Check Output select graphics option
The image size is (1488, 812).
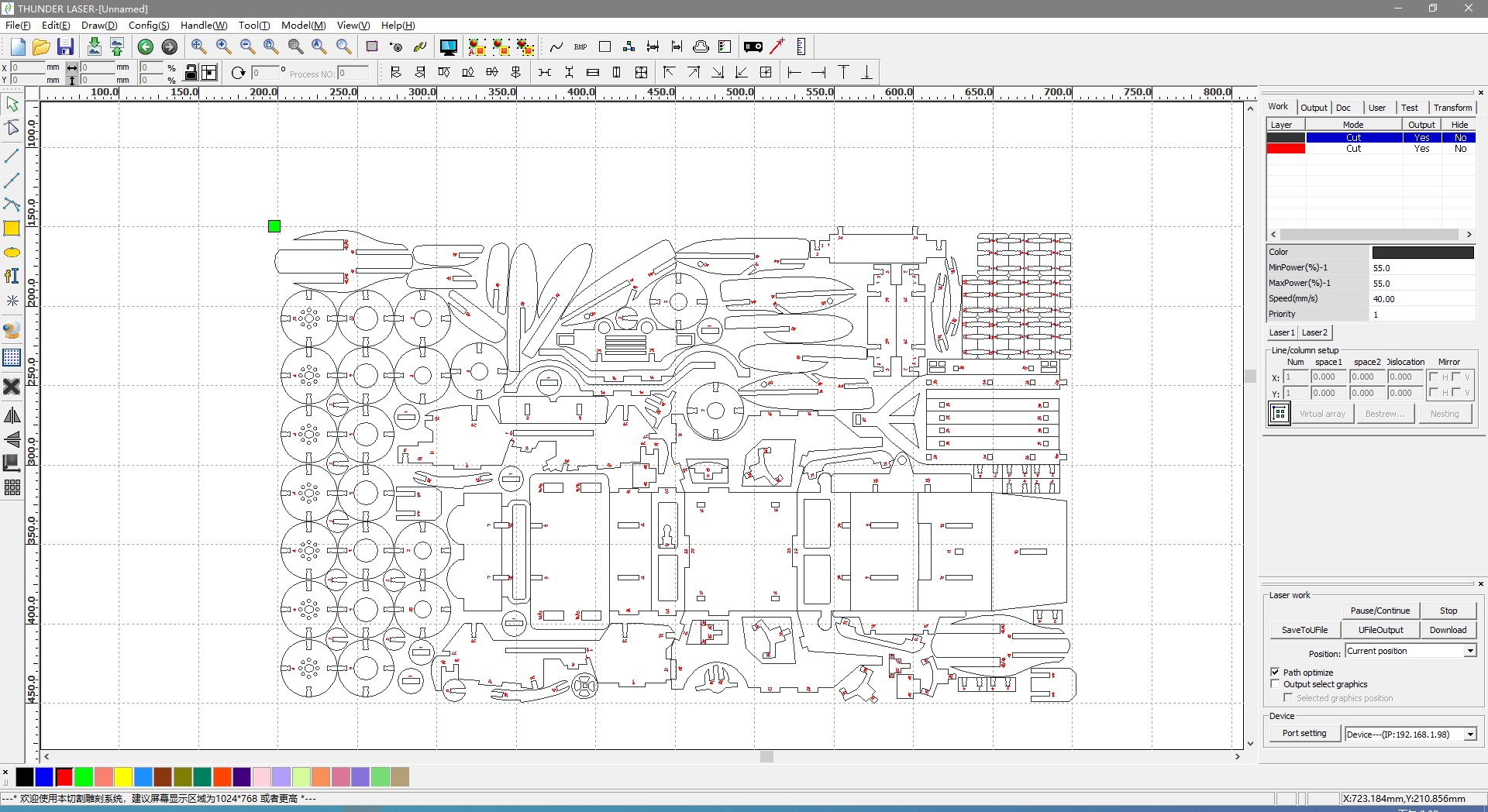[x=1276, y=684]
